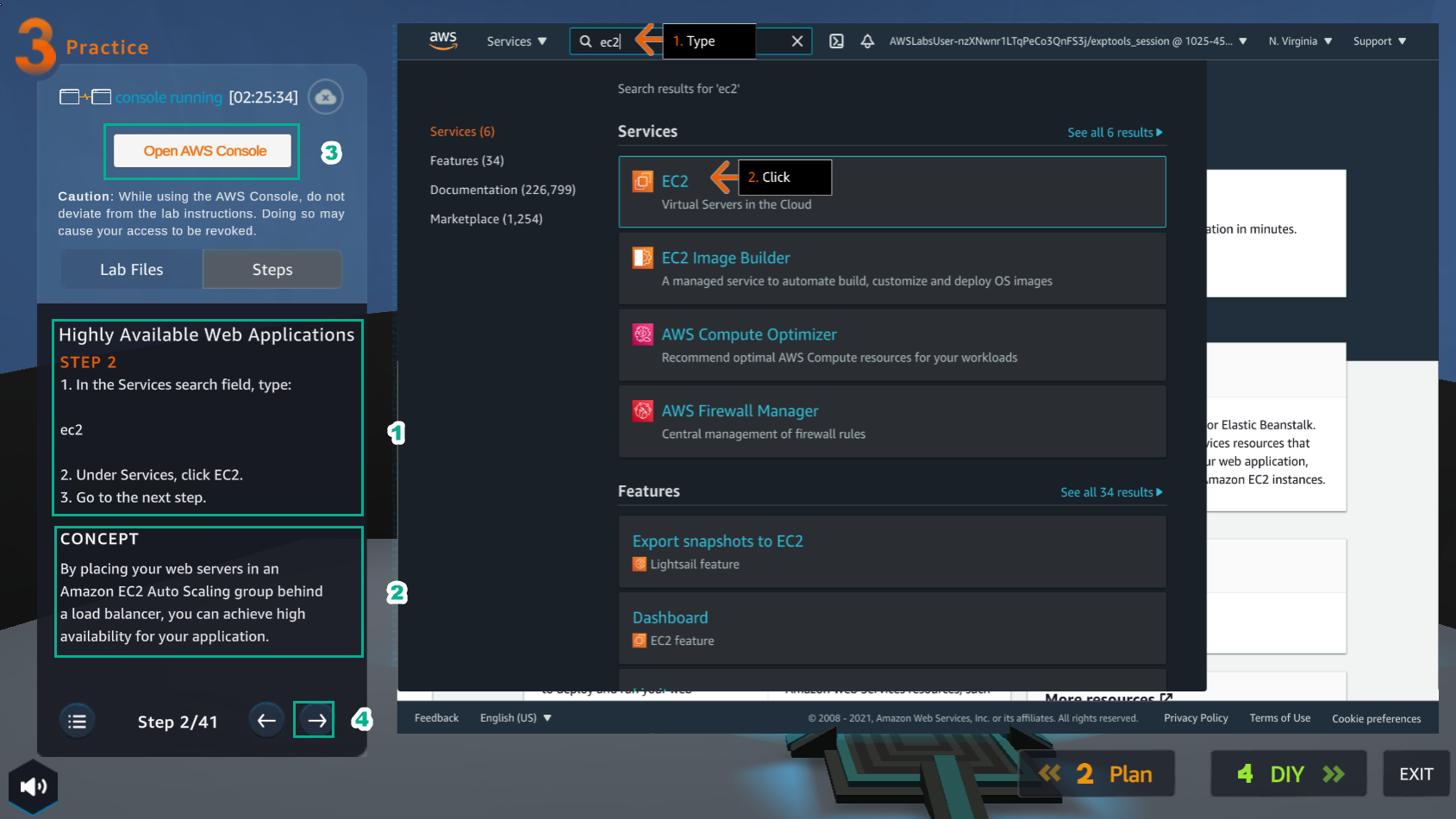Expand the AWSLabsUser account dropdown
The image size is (1456, 819).
click(1068, 41)
